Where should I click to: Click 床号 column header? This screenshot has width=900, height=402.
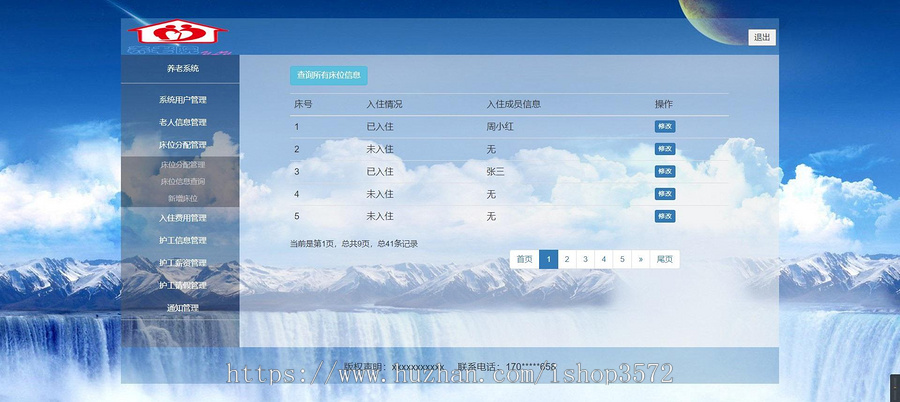[303, 105]
